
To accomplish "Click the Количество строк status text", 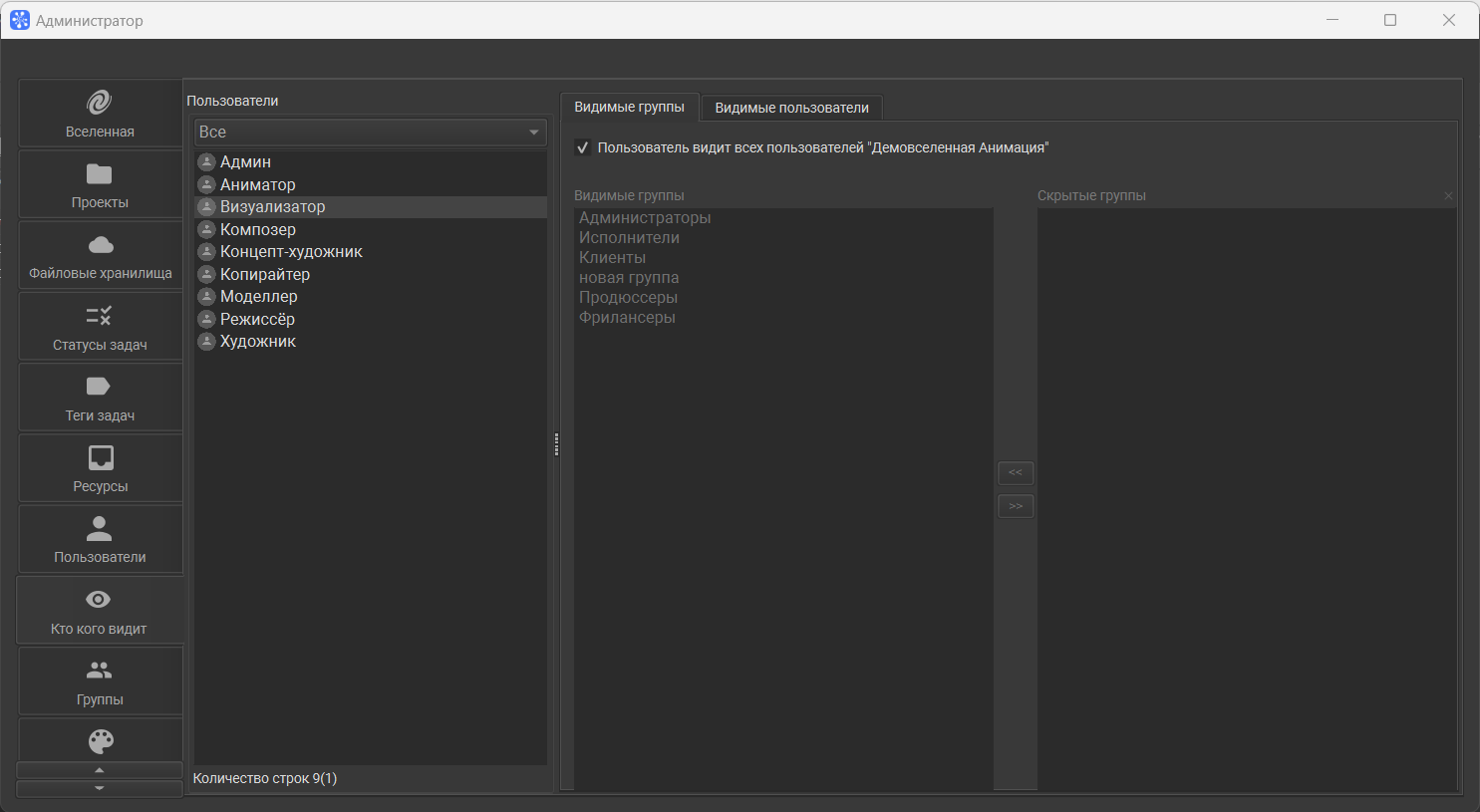I will click(265, 778).
